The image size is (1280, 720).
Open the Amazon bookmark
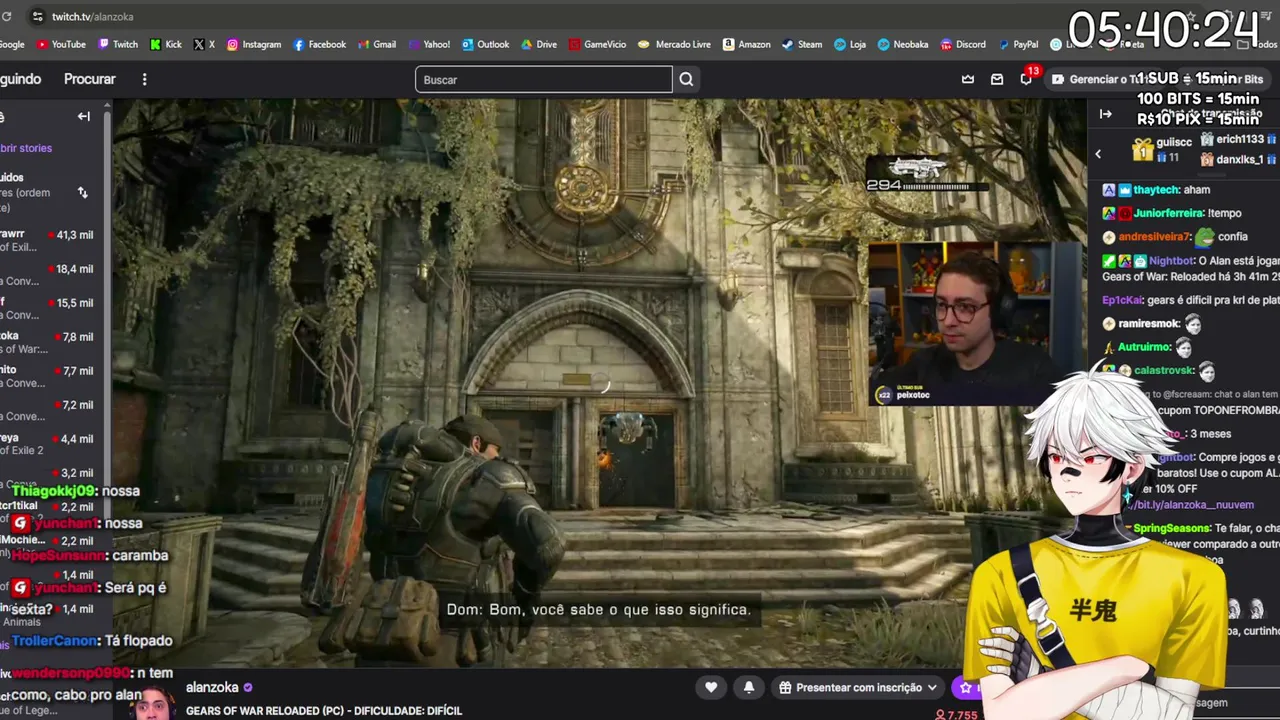pyautogui.click(x=747, y=44)
